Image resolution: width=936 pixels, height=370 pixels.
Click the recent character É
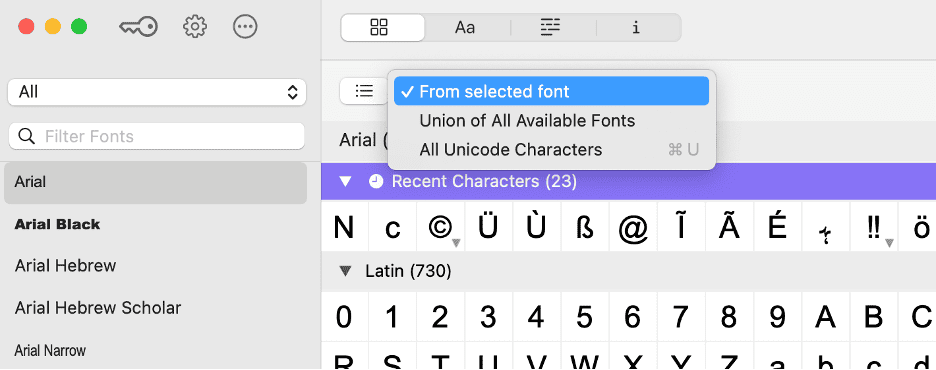[x=777, y=226]
